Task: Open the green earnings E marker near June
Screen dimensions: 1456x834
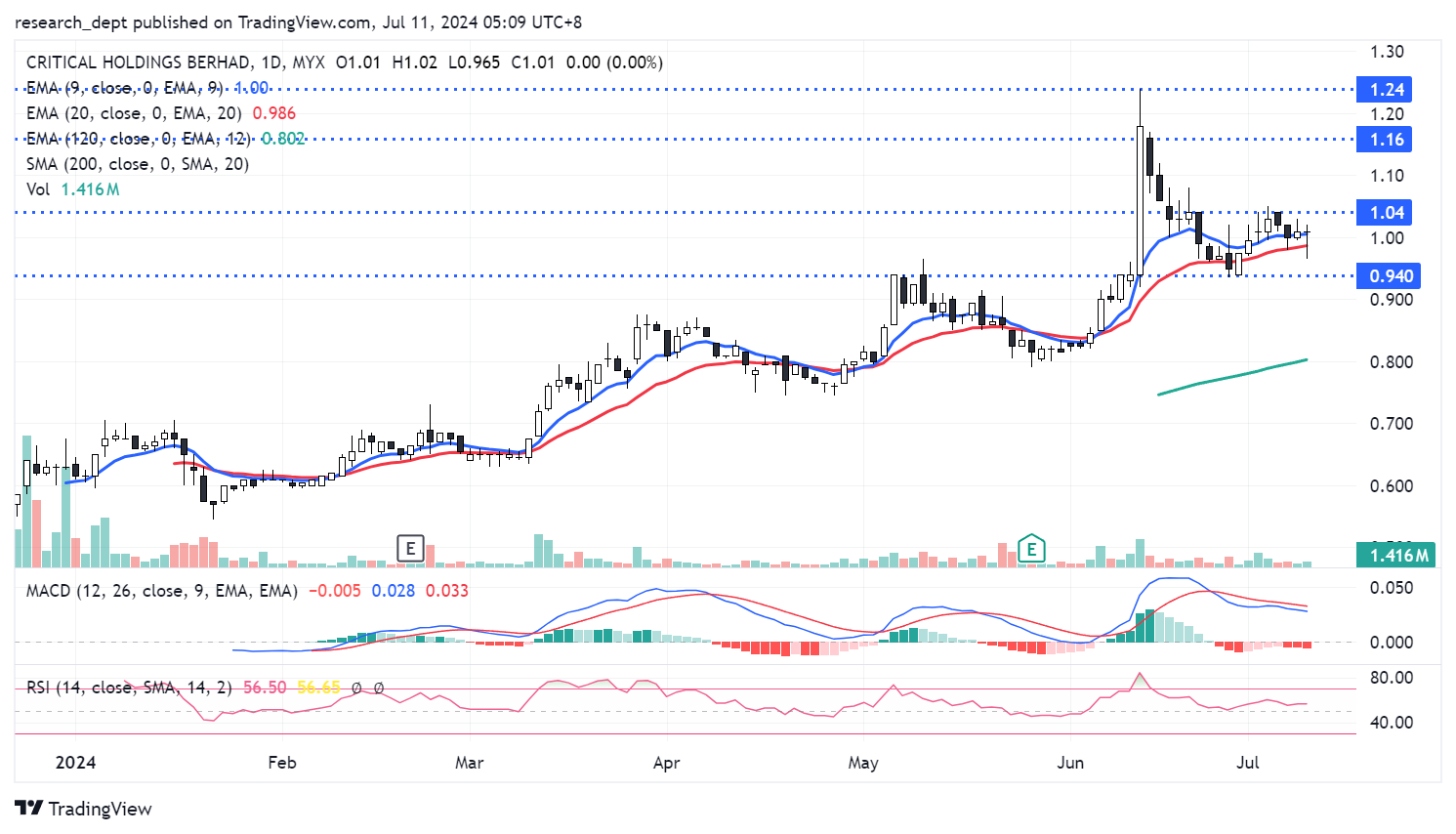Action: click(x=1031, y=549)
